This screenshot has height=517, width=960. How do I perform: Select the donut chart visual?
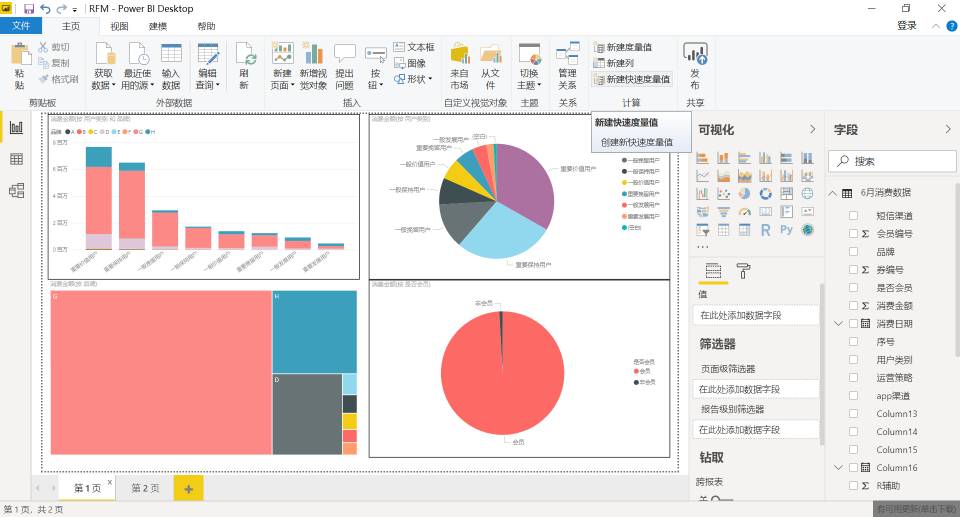pyautogui.click(x=765, y=194)
